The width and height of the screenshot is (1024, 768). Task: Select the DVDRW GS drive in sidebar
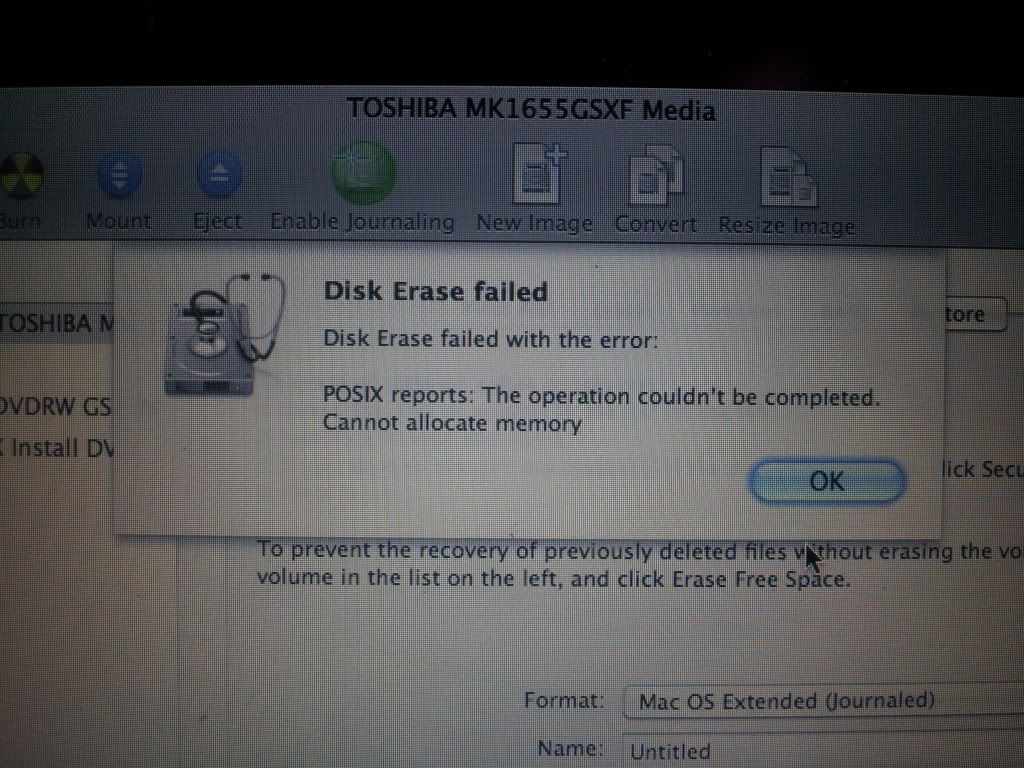56,406
